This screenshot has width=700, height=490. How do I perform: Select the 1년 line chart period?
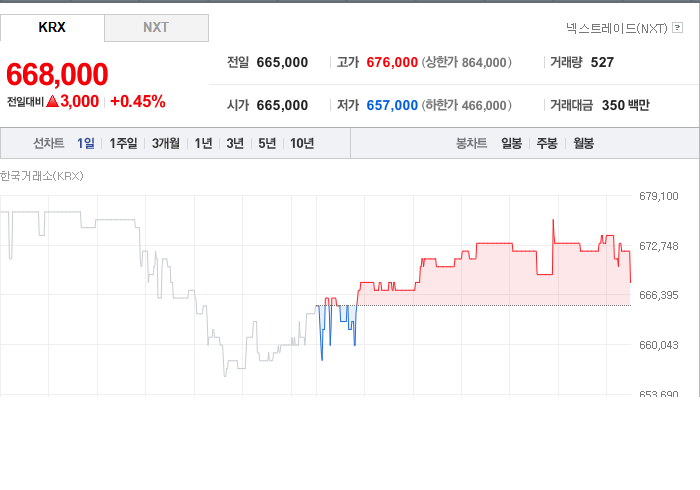click(x=203, y=143)
